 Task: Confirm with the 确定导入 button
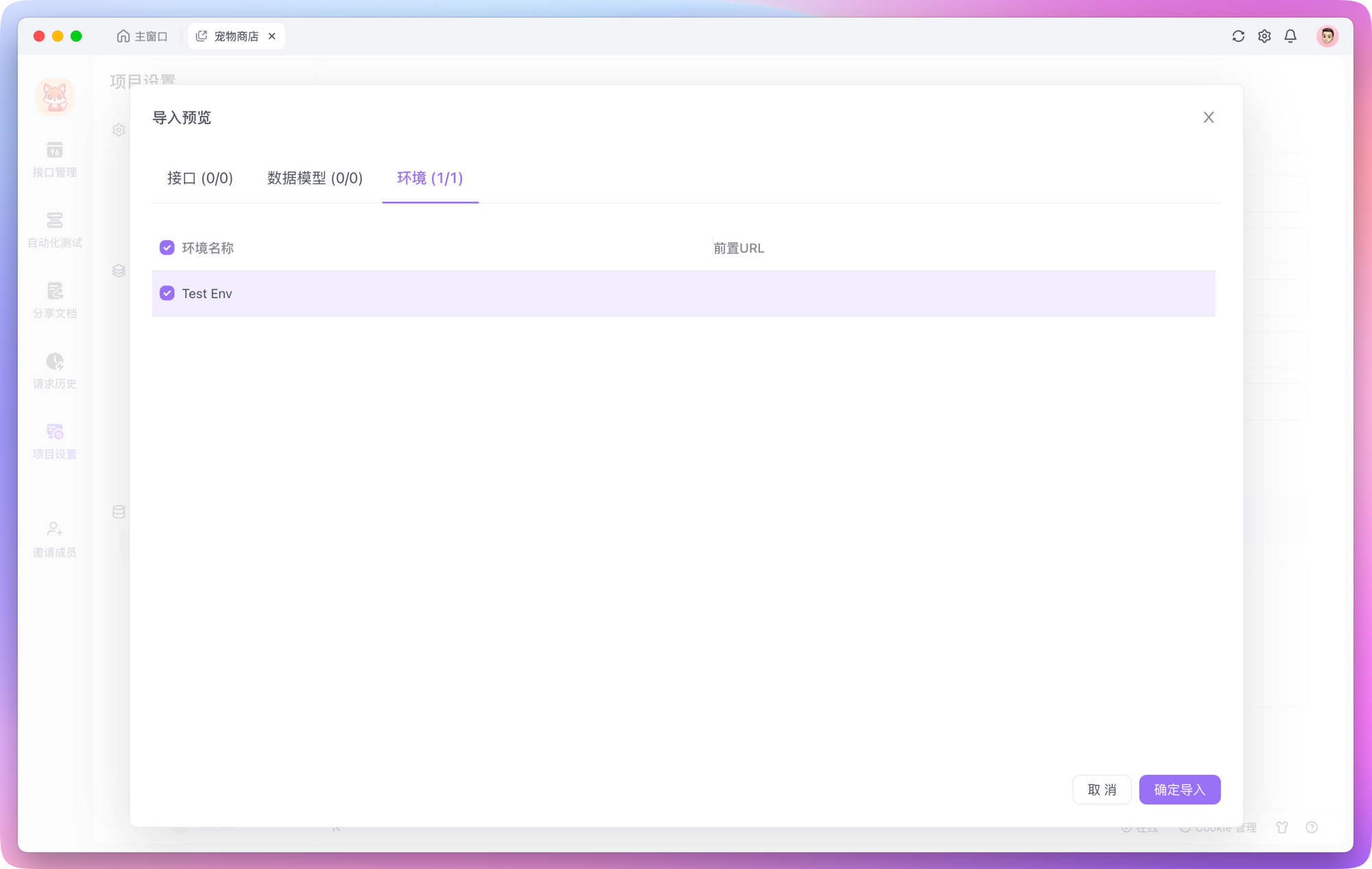coord(1179,789)
